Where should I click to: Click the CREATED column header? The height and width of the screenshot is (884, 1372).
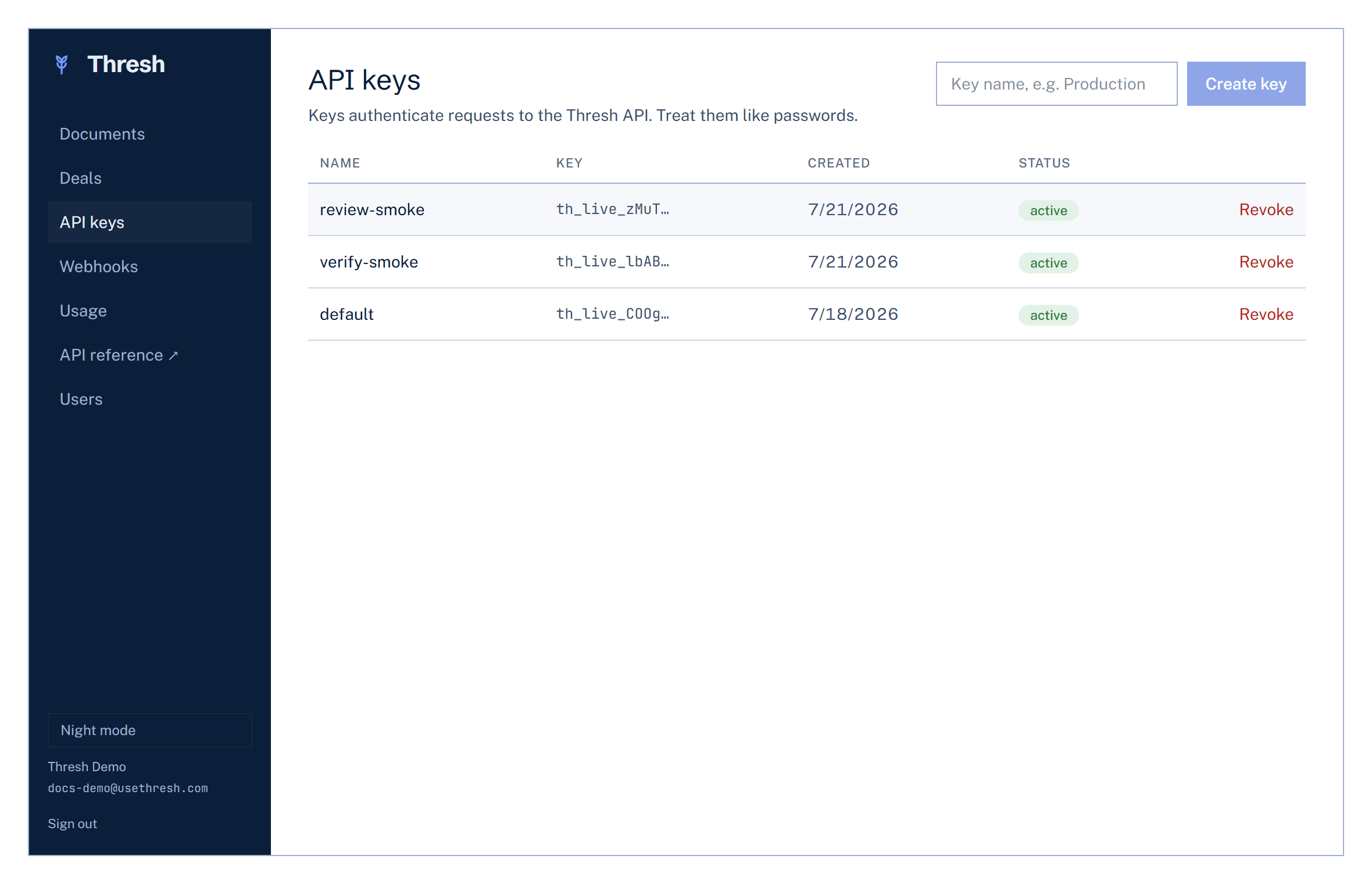click(838, 163)
